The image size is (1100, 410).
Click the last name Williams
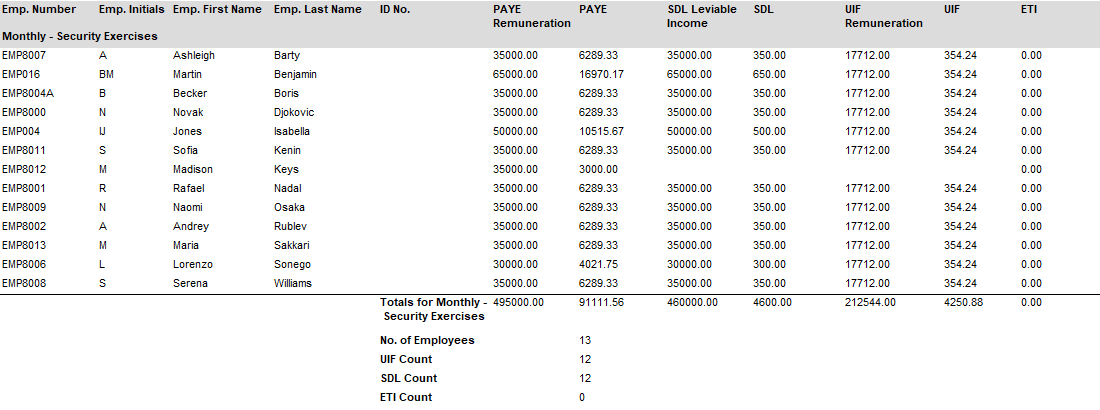[292, 283]
